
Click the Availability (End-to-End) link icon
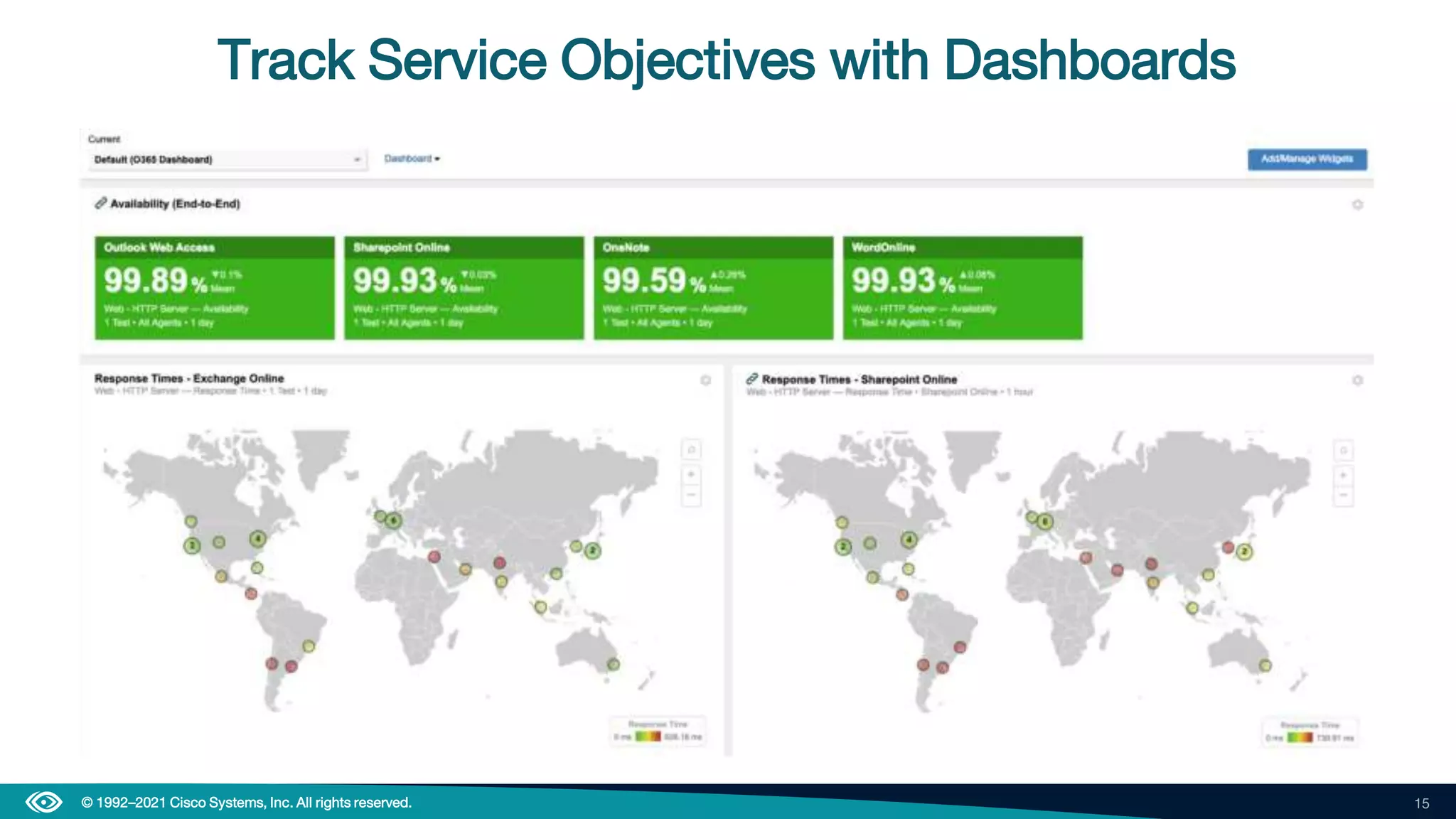click(101, 203)
